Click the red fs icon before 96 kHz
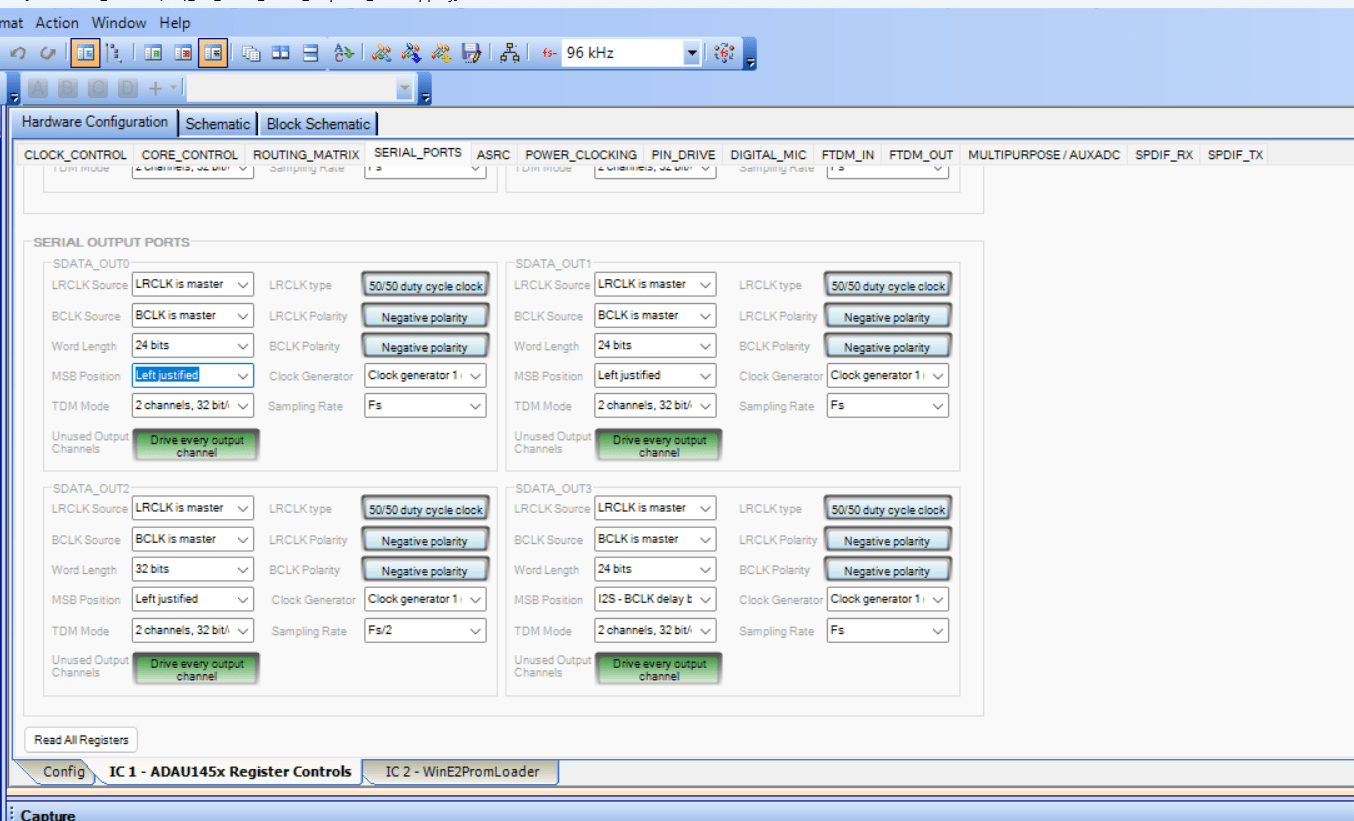This screenshot has width=1354, height=821. point(548,53)
